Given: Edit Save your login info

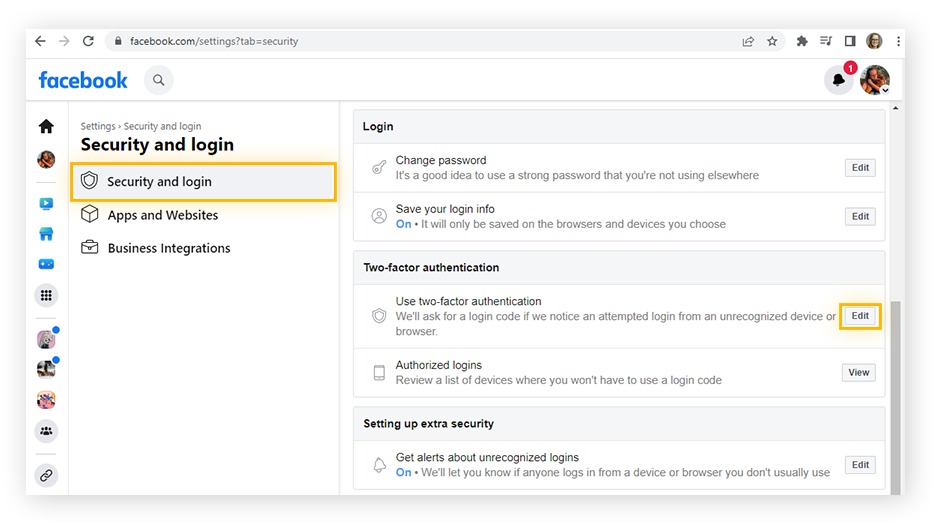Looking at the screenshot, I should click(860, 217).
